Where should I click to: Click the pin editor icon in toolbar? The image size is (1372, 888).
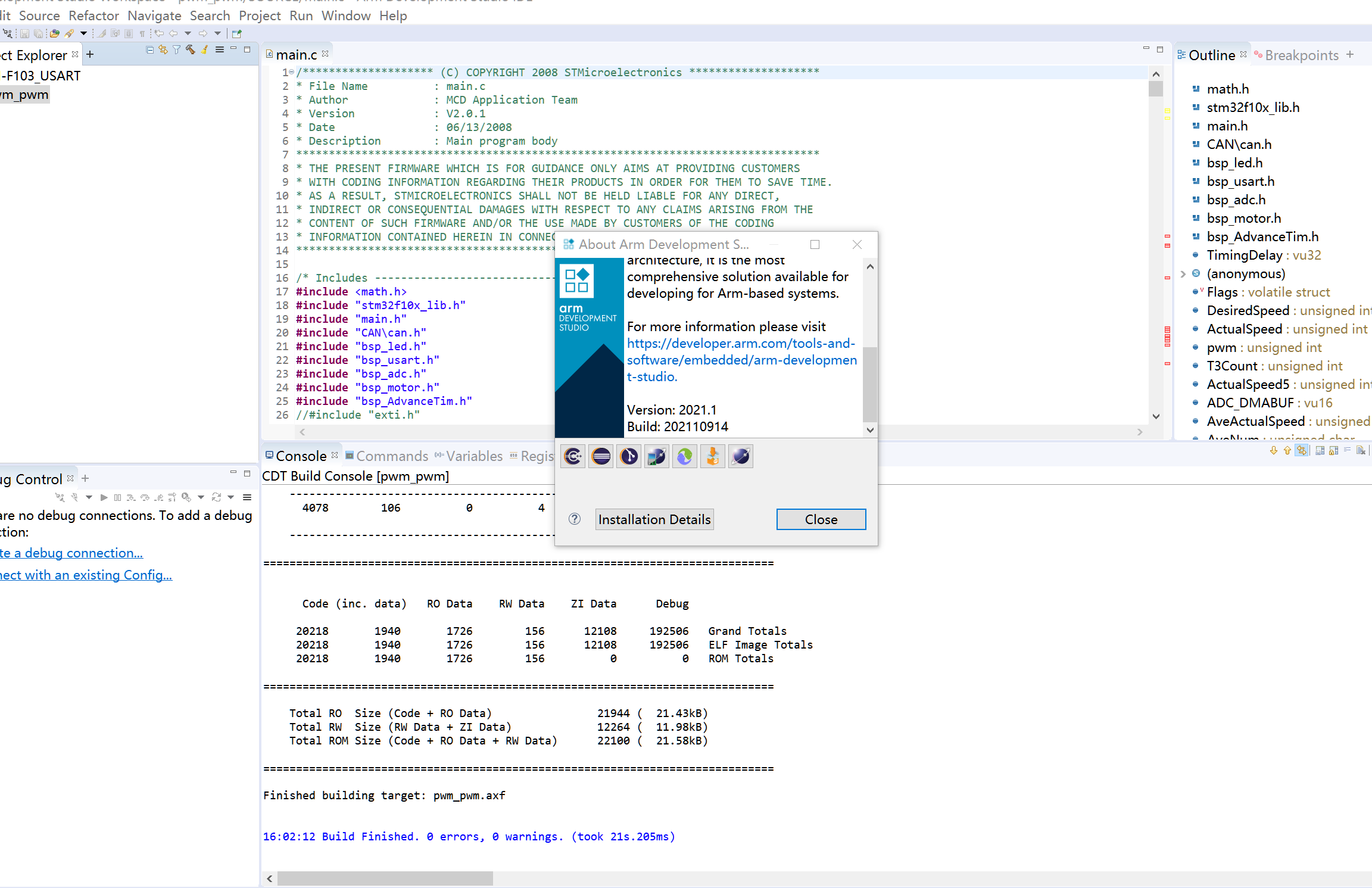click(x=236, y=33)
